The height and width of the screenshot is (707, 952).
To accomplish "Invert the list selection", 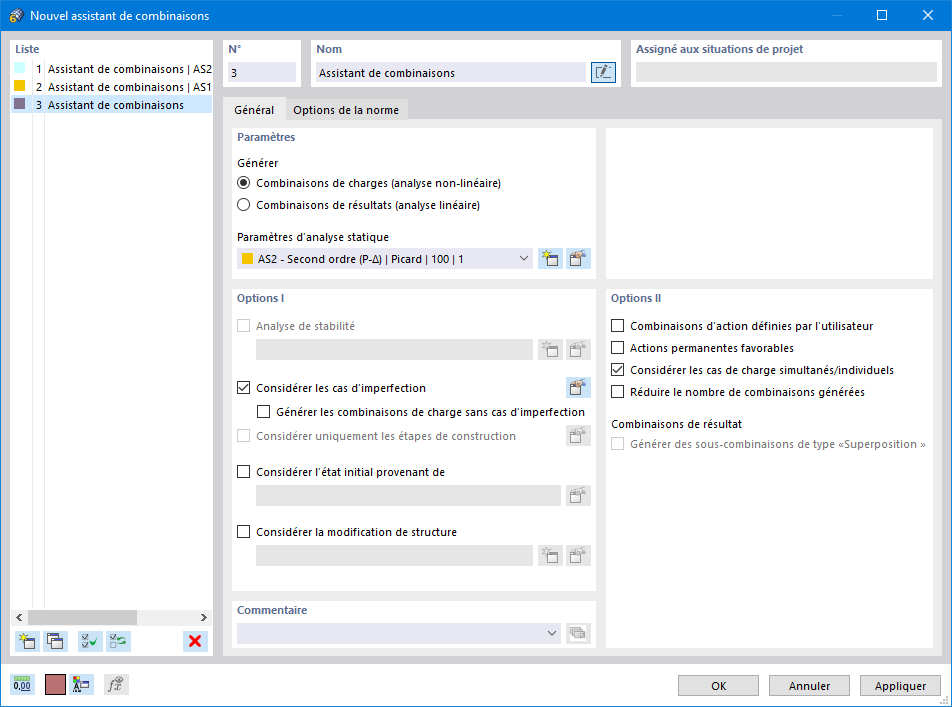I will [x=118, y=641].
